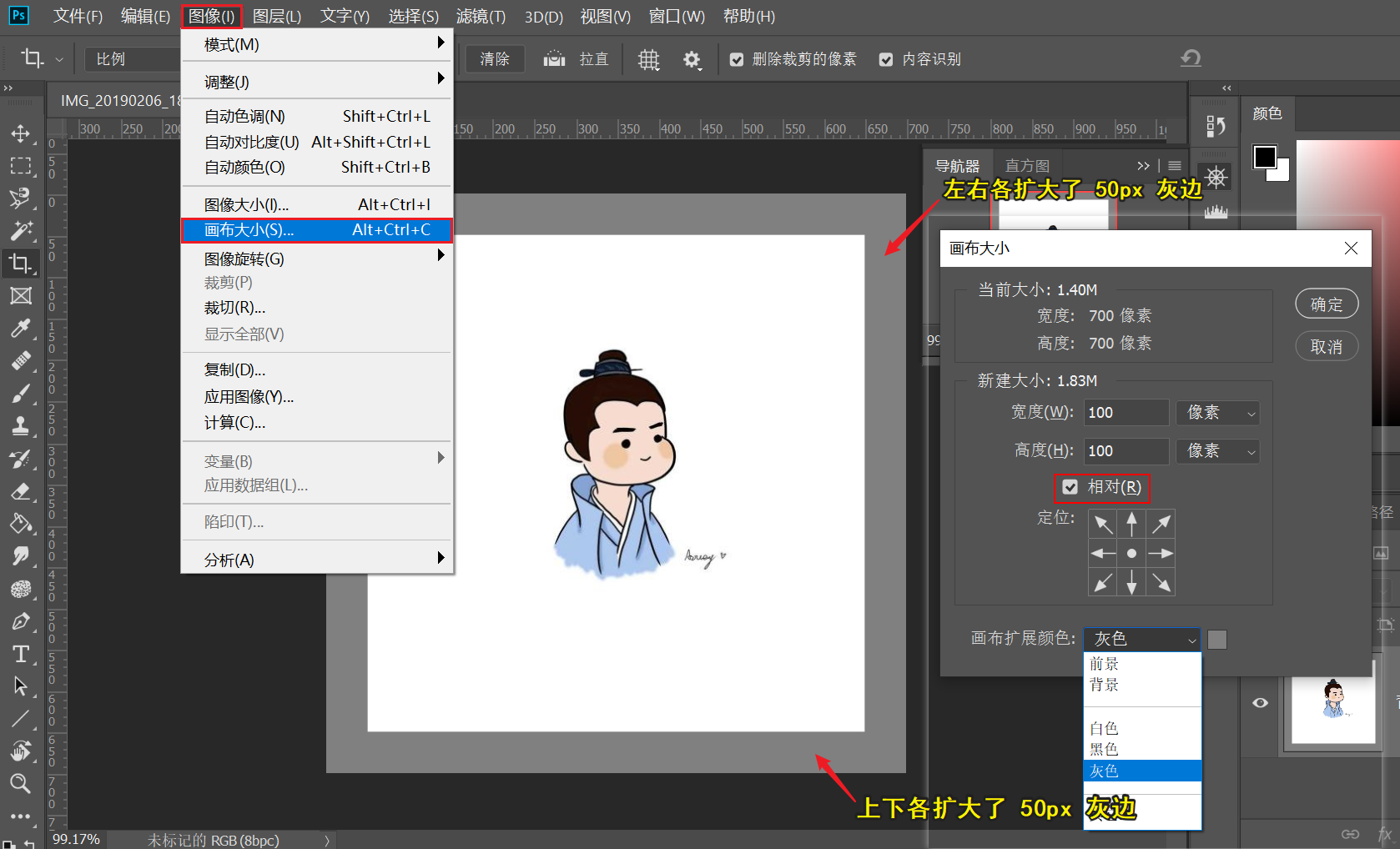Image resolution: width=1400 pixels, height=849 pixels.
Task: Click the gray canvas extension color swatch
Action: point(1217,640)
